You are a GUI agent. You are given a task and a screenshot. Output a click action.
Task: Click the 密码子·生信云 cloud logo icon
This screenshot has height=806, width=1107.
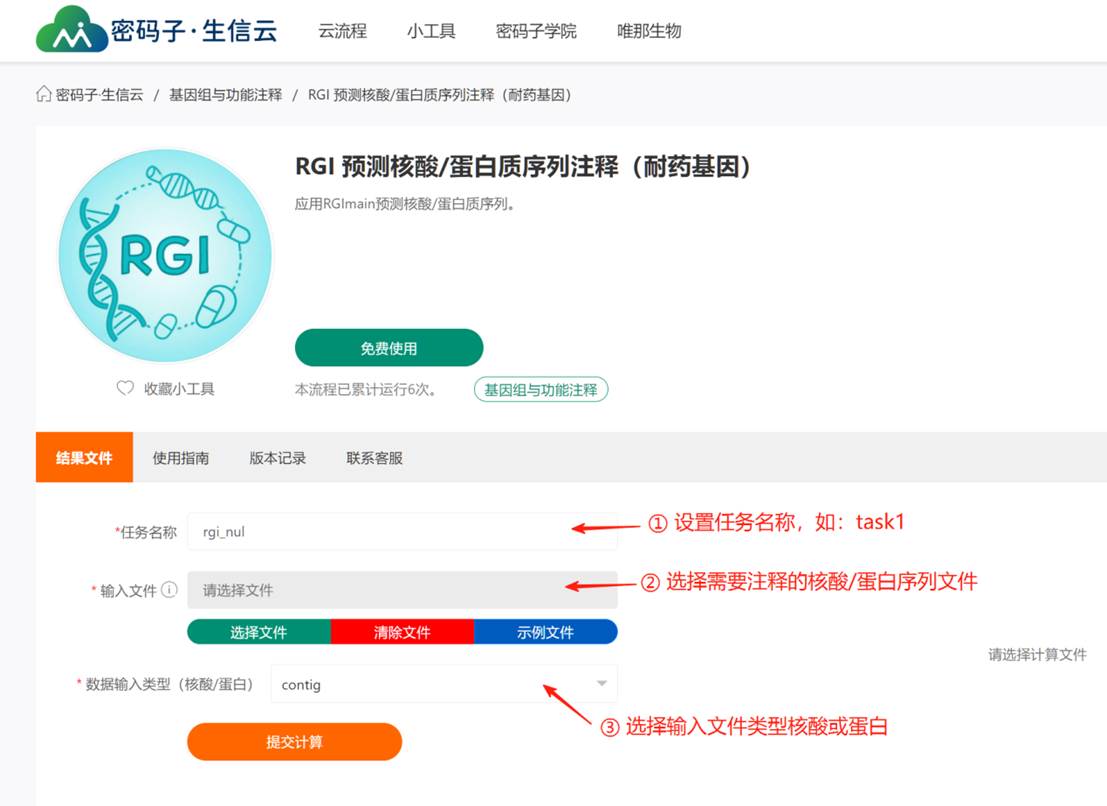[72, 30]
